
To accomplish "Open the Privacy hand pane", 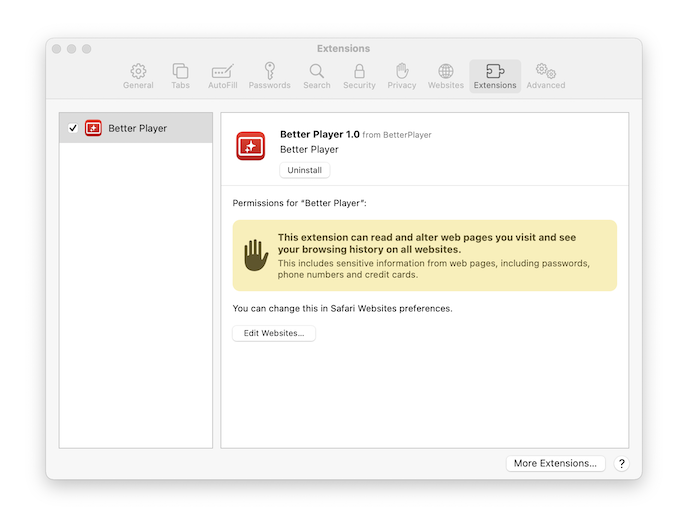I will click(401, 76).
